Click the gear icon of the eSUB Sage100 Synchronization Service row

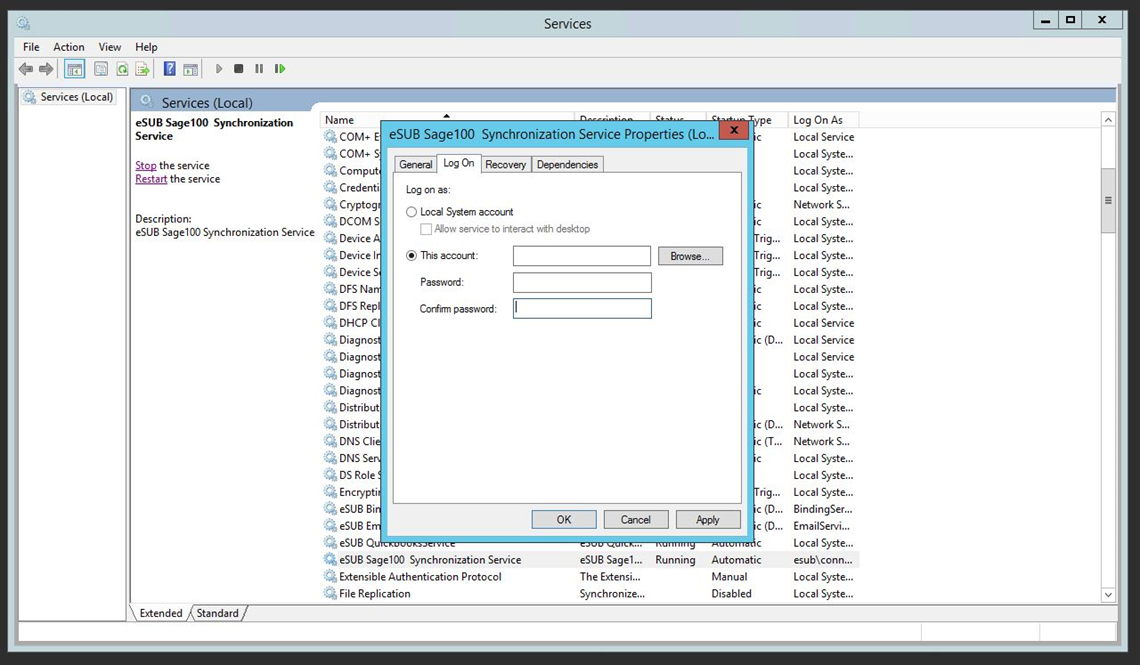click(x=330, y=560)
